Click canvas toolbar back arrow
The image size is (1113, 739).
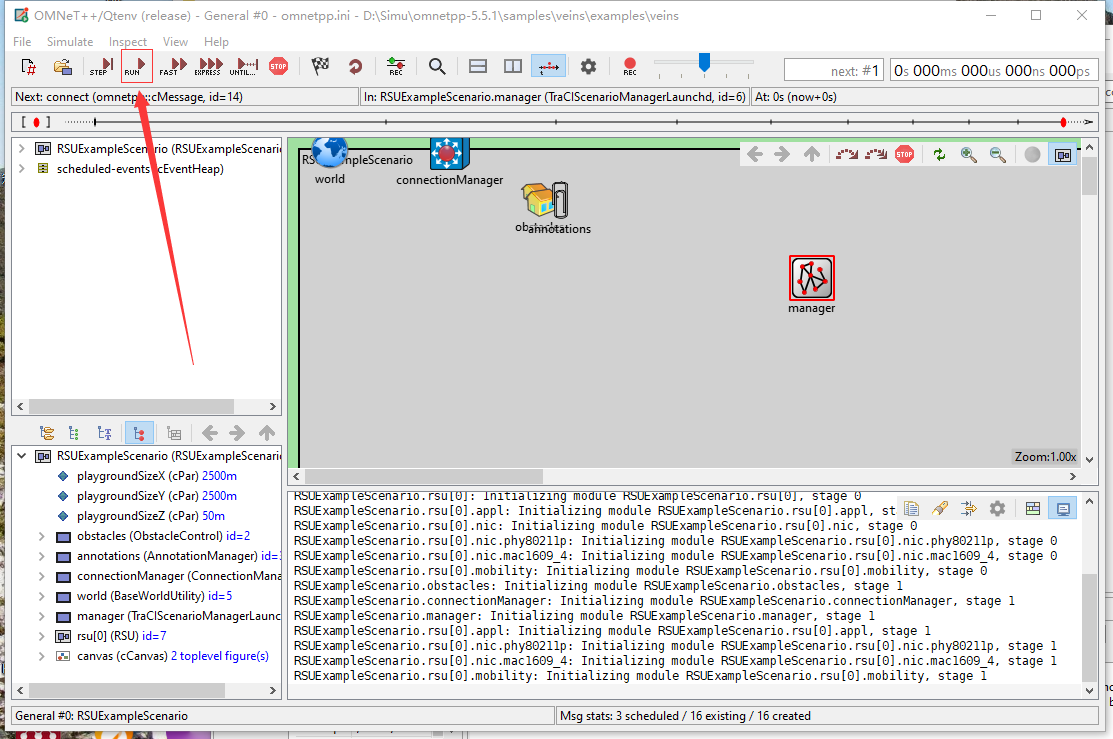click(x=755, y=154)
